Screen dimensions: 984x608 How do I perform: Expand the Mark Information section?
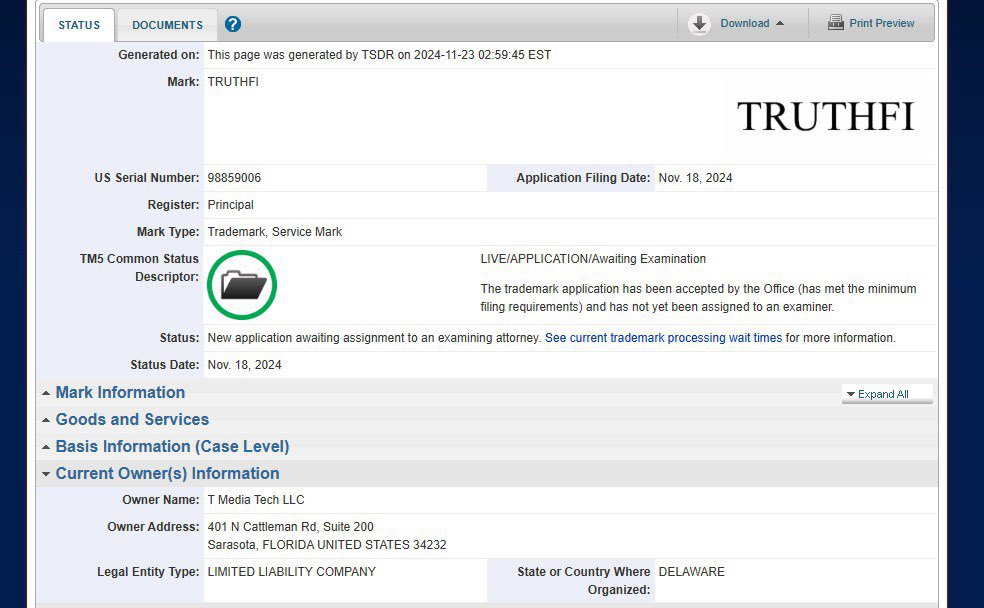coord(120,392)
